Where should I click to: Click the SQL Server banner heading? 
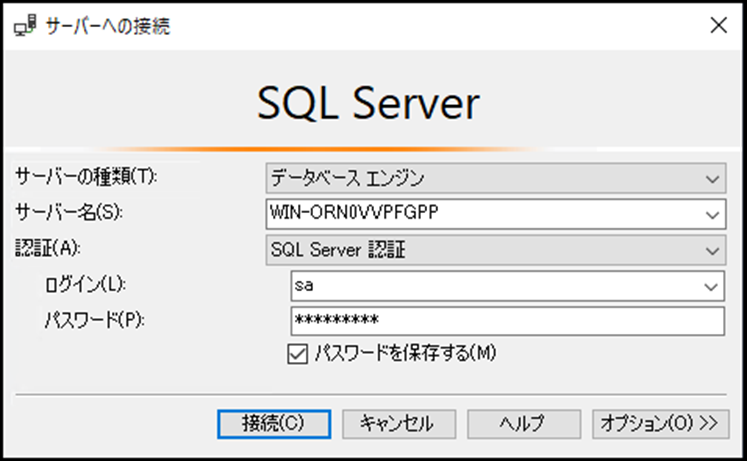[368, 103]
